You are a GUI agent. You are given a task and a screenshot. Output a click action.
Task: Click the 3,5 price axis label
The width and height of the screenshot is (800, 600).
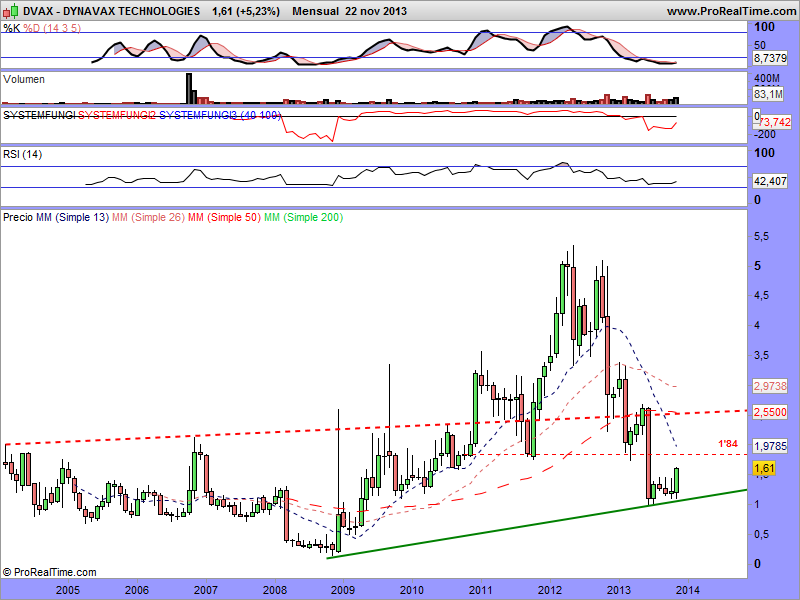[761, 355]
